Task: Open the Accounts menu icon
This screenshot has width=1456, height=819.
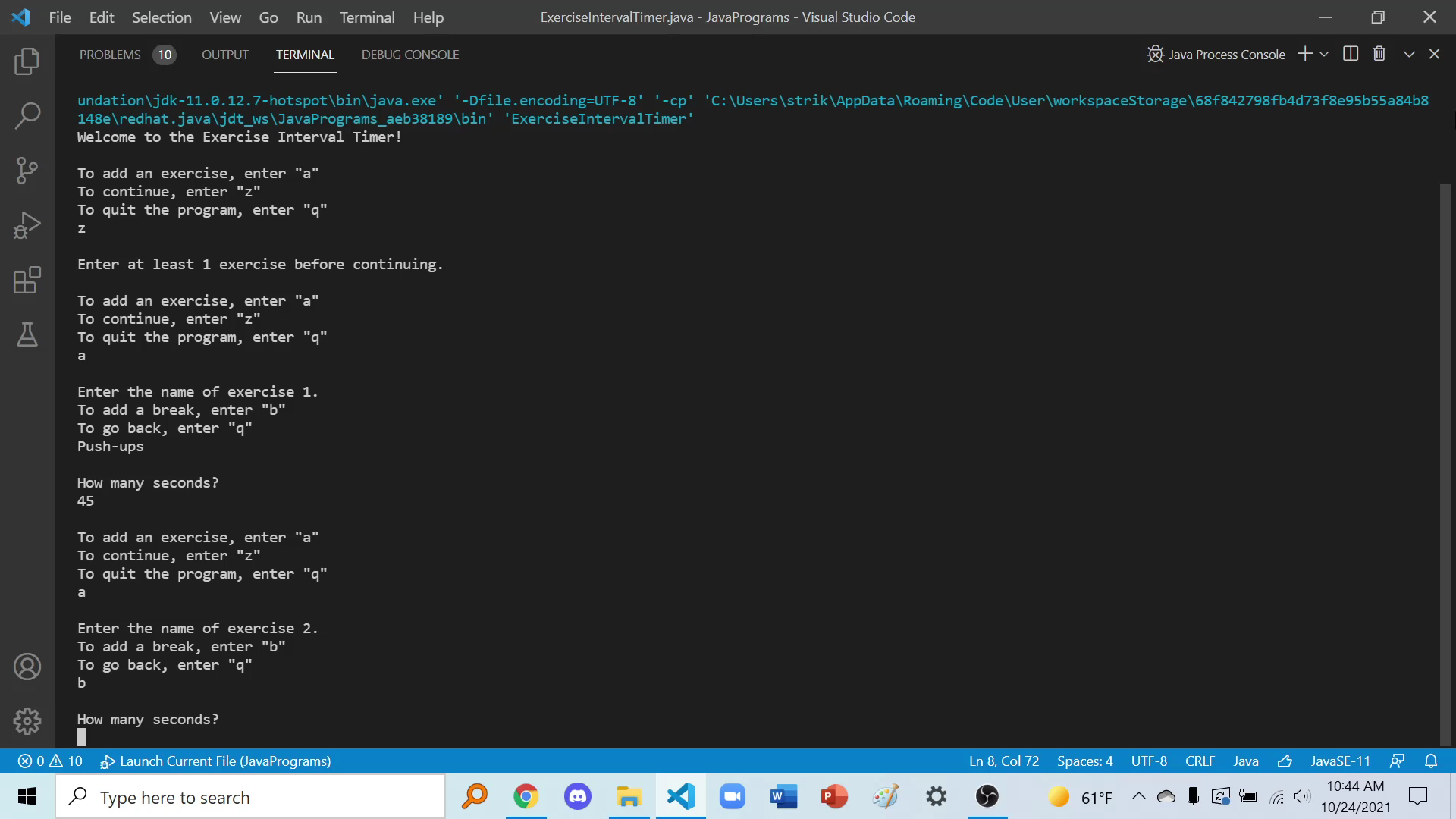Action: [27, 667]
